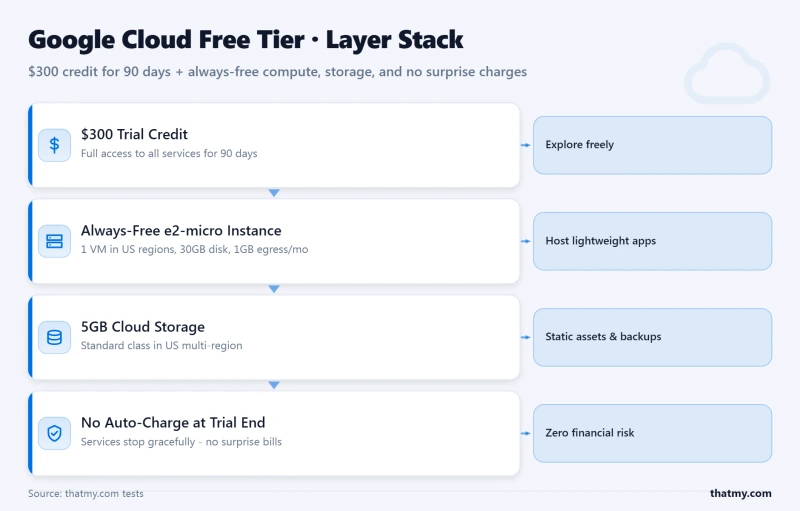Image resolution: width=800 pixels, height=511 pixels.
Task: Open the bold thatmy.com brand link
Action: [x=740, y=494]
